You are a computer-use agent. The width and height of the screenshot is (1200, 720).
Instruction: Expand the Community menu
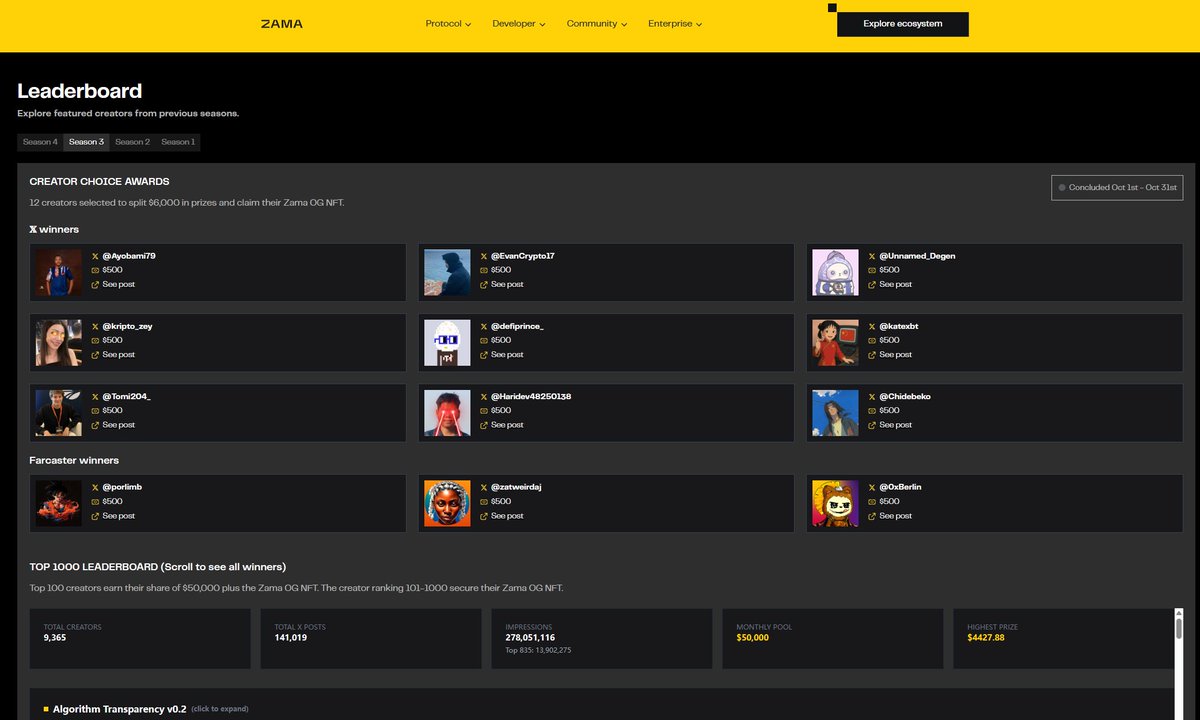(597, 24)
